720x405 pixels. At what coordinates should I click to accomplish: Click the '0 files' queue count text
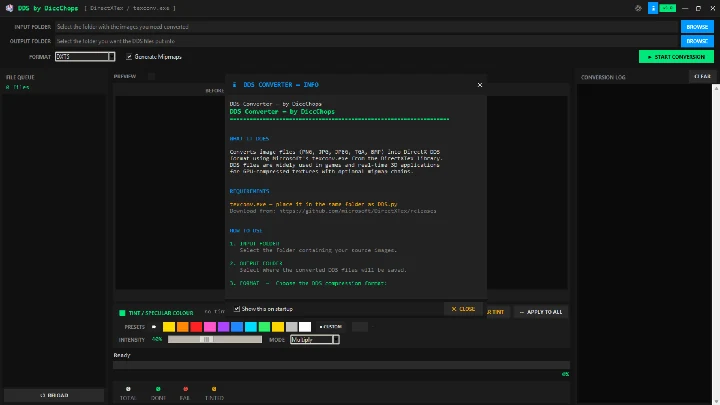17,87
